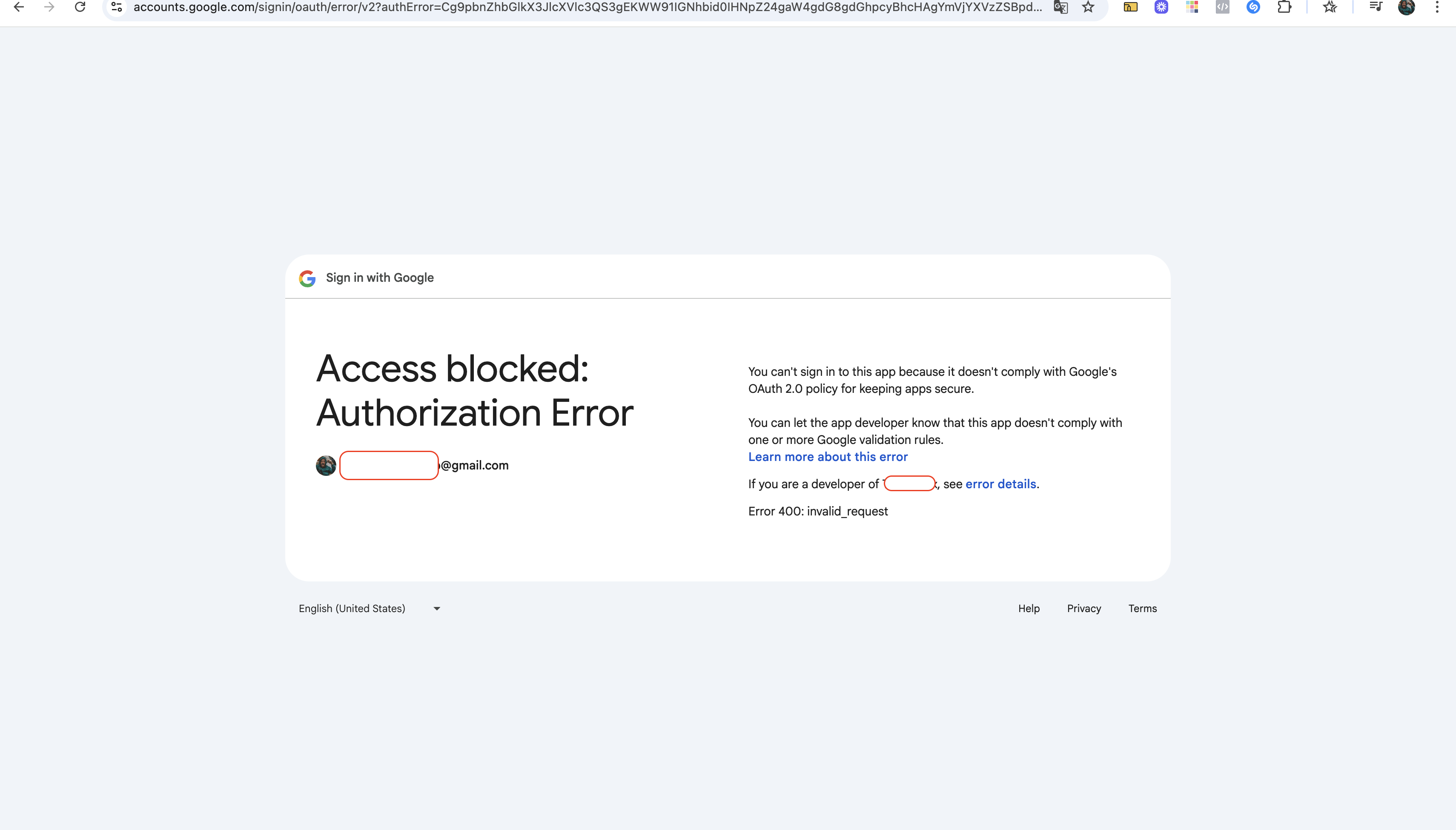
Task: Expand the English (United States) language dropdown
Action: point(370,608)
